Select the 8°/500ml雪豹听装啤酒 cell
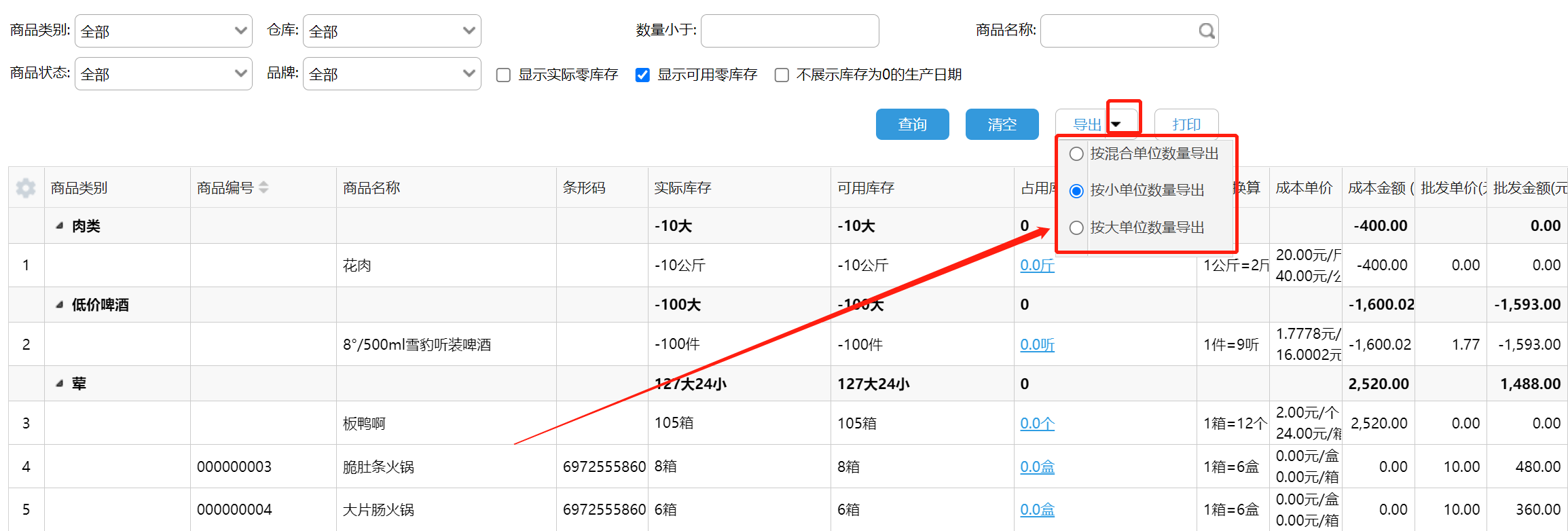Screen dimensions: 1568x531 pyautogui.click(x=446, y=344)
